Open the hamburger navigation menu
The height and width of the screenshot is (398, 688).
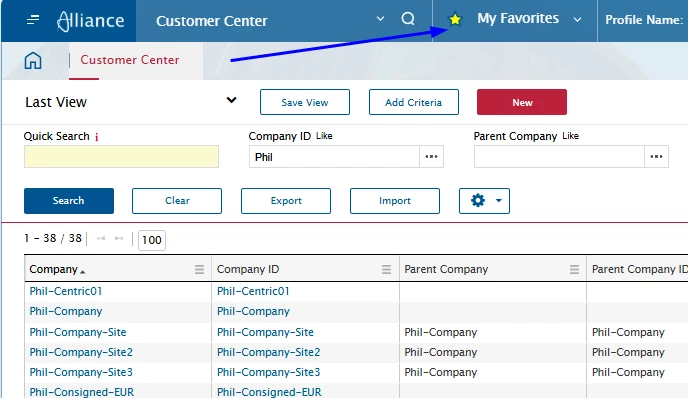pyautogui.click(x=33, y=20)
